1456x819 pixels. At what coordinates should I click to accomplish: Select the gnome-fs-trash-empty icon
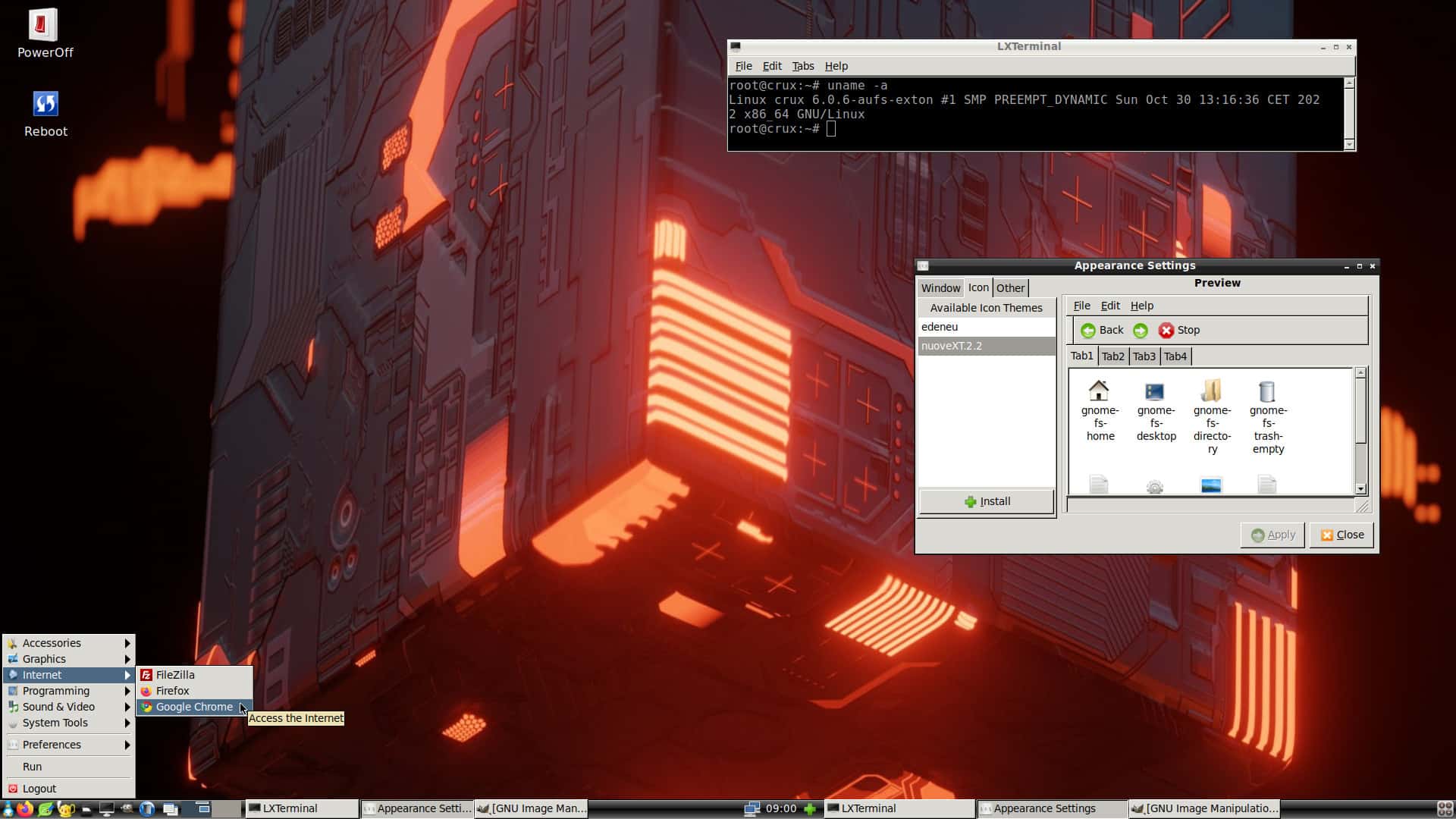coord(1267,391)
